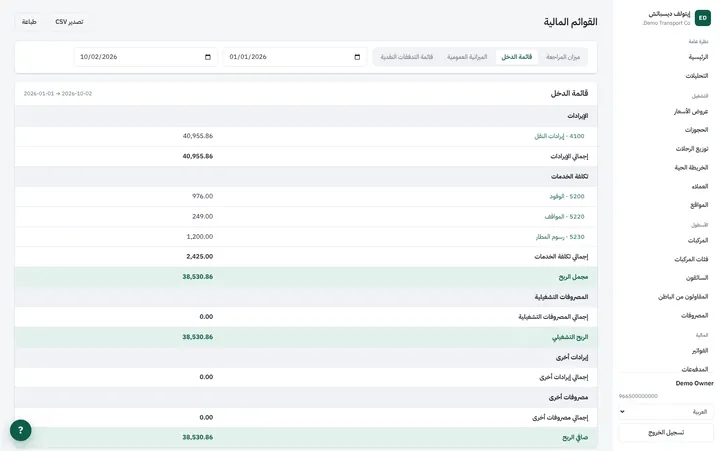Open المصروفات sidebar item
Screen dimensions: 720x451
point(694,316)
